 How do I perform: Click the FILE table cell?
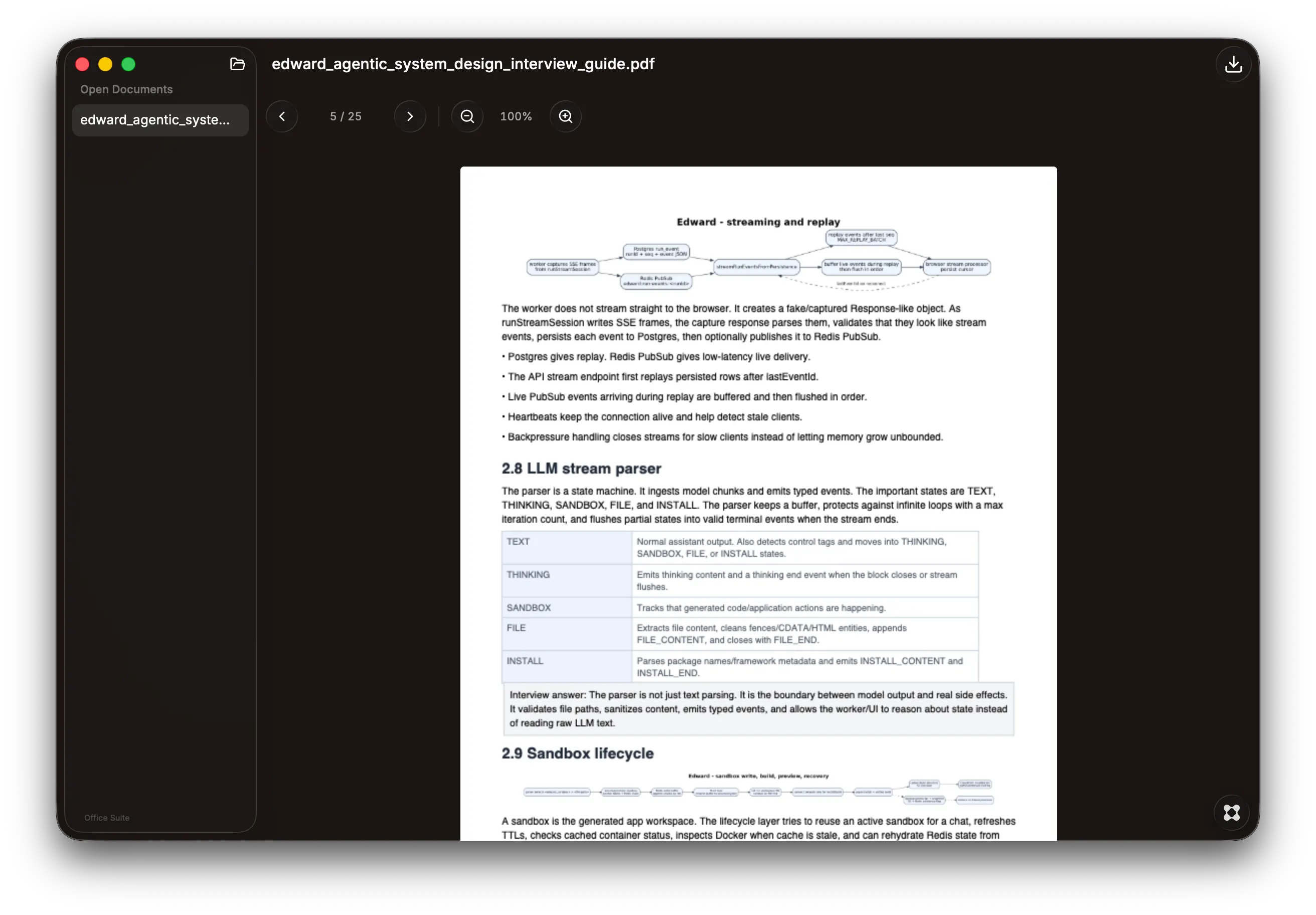[x=567, y=634]
